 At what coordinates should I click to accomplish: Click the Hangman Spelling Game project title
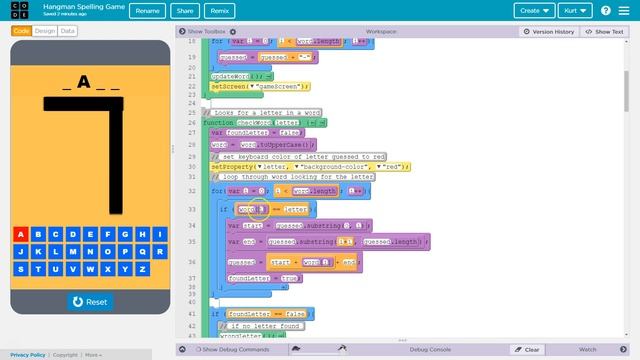(x=84, y=7)
